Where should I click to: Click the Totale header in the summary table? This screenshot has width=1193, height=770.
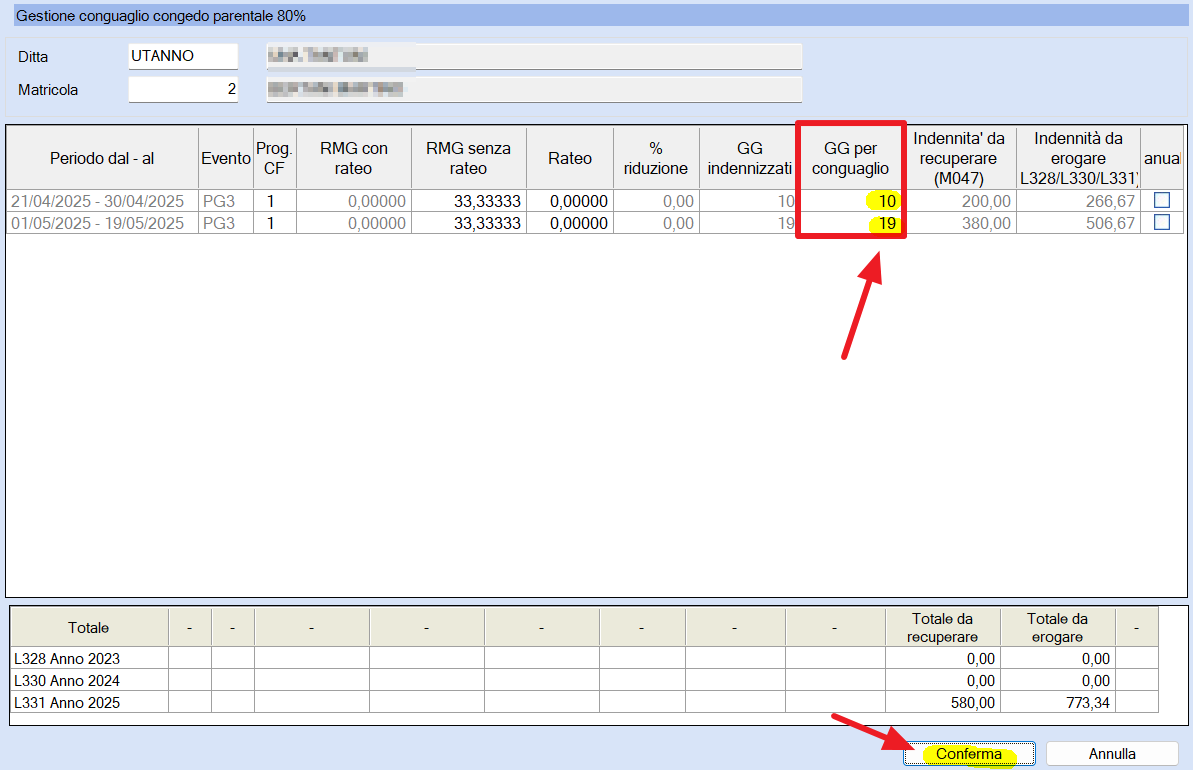[x=89, y=628]
